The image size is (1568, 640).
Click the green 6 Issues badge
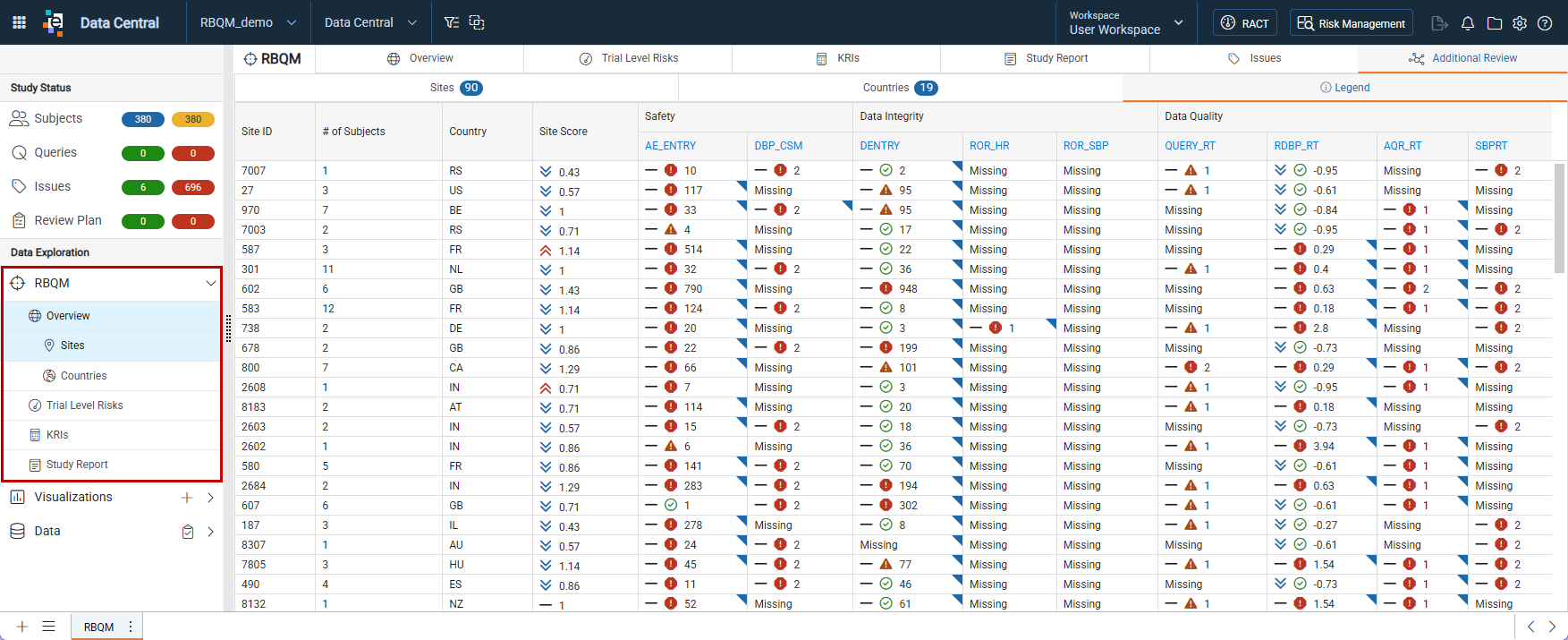143,187
